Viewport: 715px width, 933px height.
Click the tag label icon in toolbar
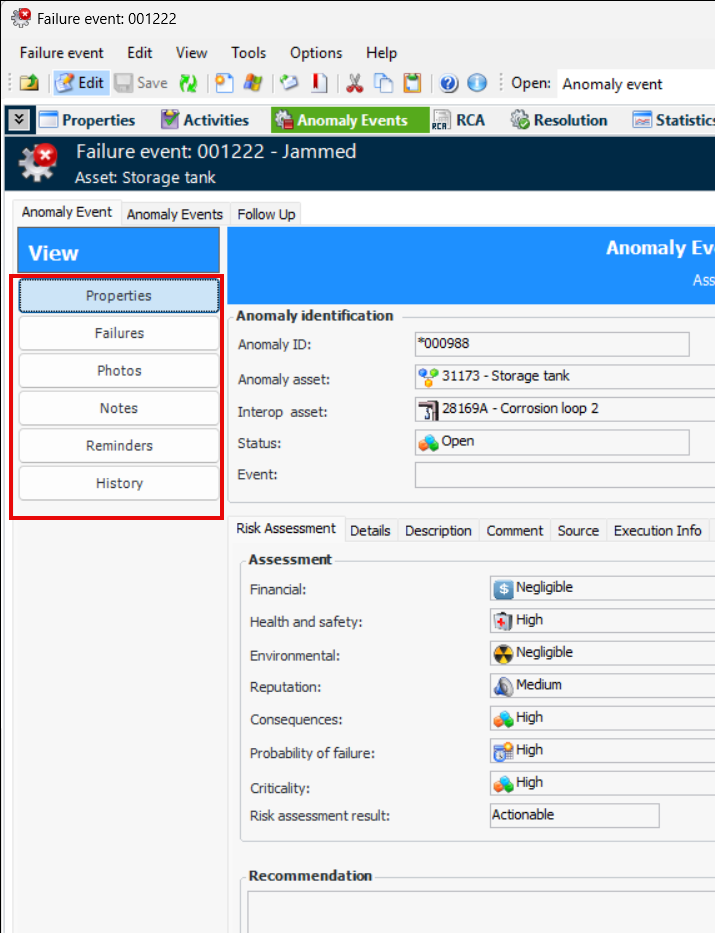coord(290,83)
